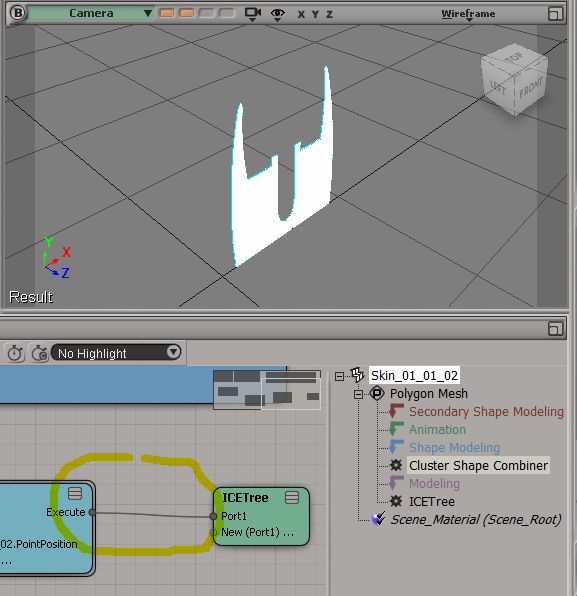Click the X axis view button
This screenshot has width=577, height=596.
tap(301, 14)
